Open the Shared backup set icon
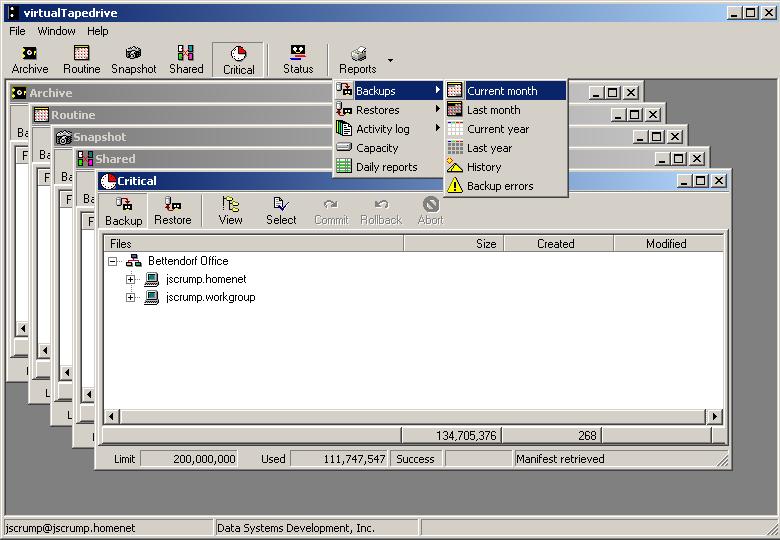The width and height of the screenshot is (780, 540). point(186,59)
